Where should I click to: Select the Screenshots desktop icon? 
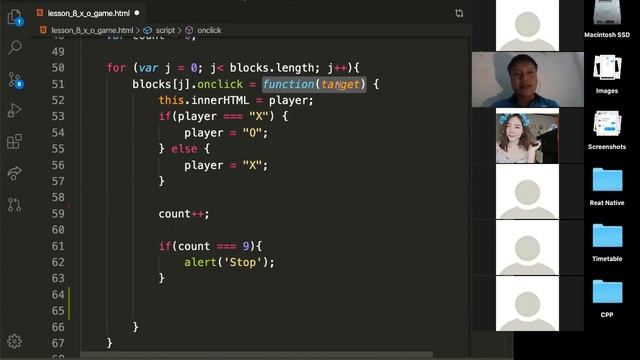click(607, 130)
